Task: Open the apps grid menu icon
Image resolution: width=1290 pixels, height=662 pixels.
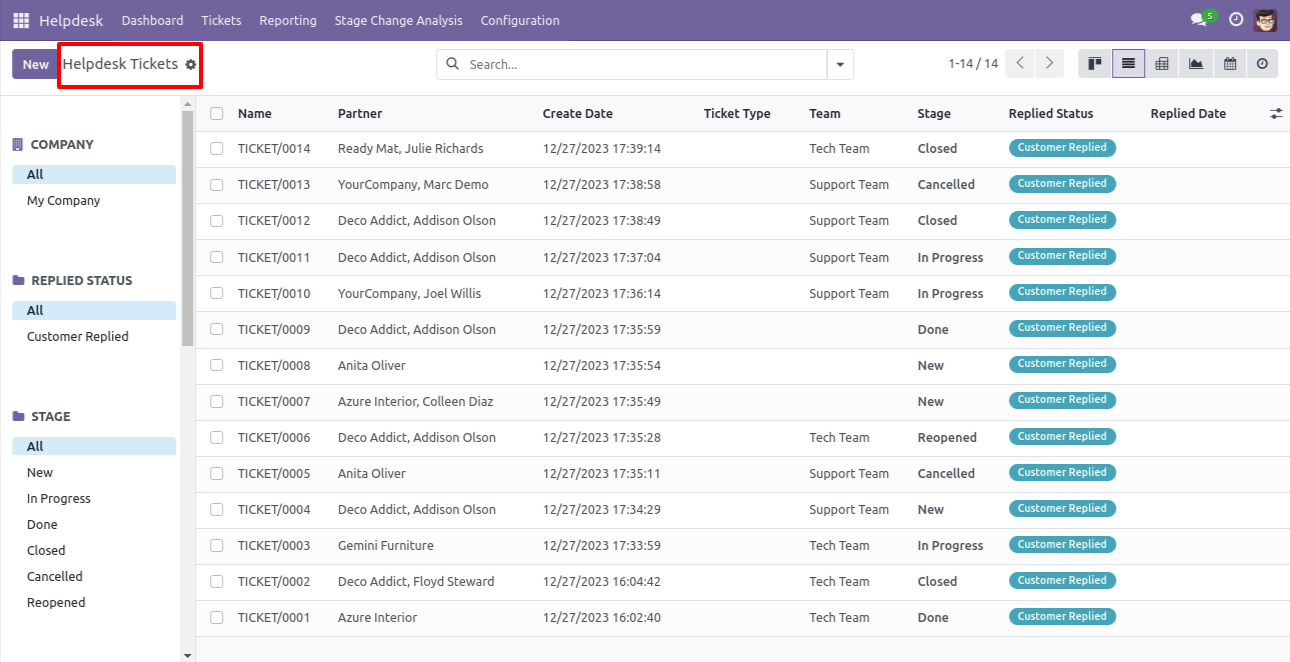Action: click(x=21, y=20)
